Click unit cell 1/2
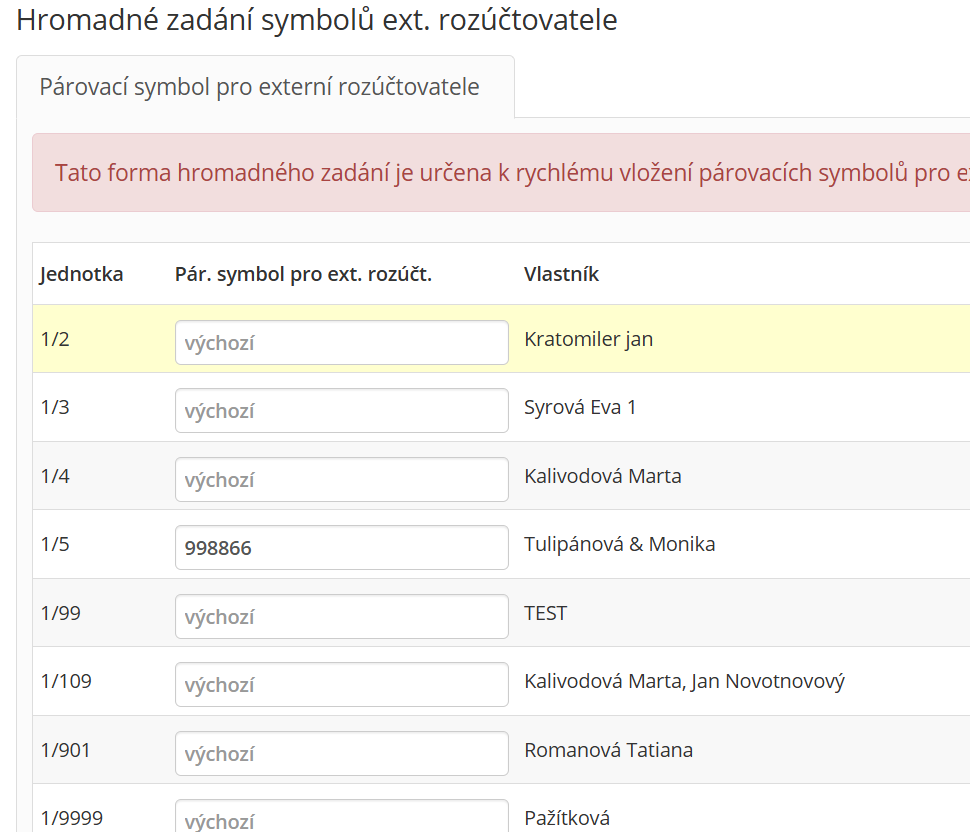Screen dimensions: 970x832 55,339
